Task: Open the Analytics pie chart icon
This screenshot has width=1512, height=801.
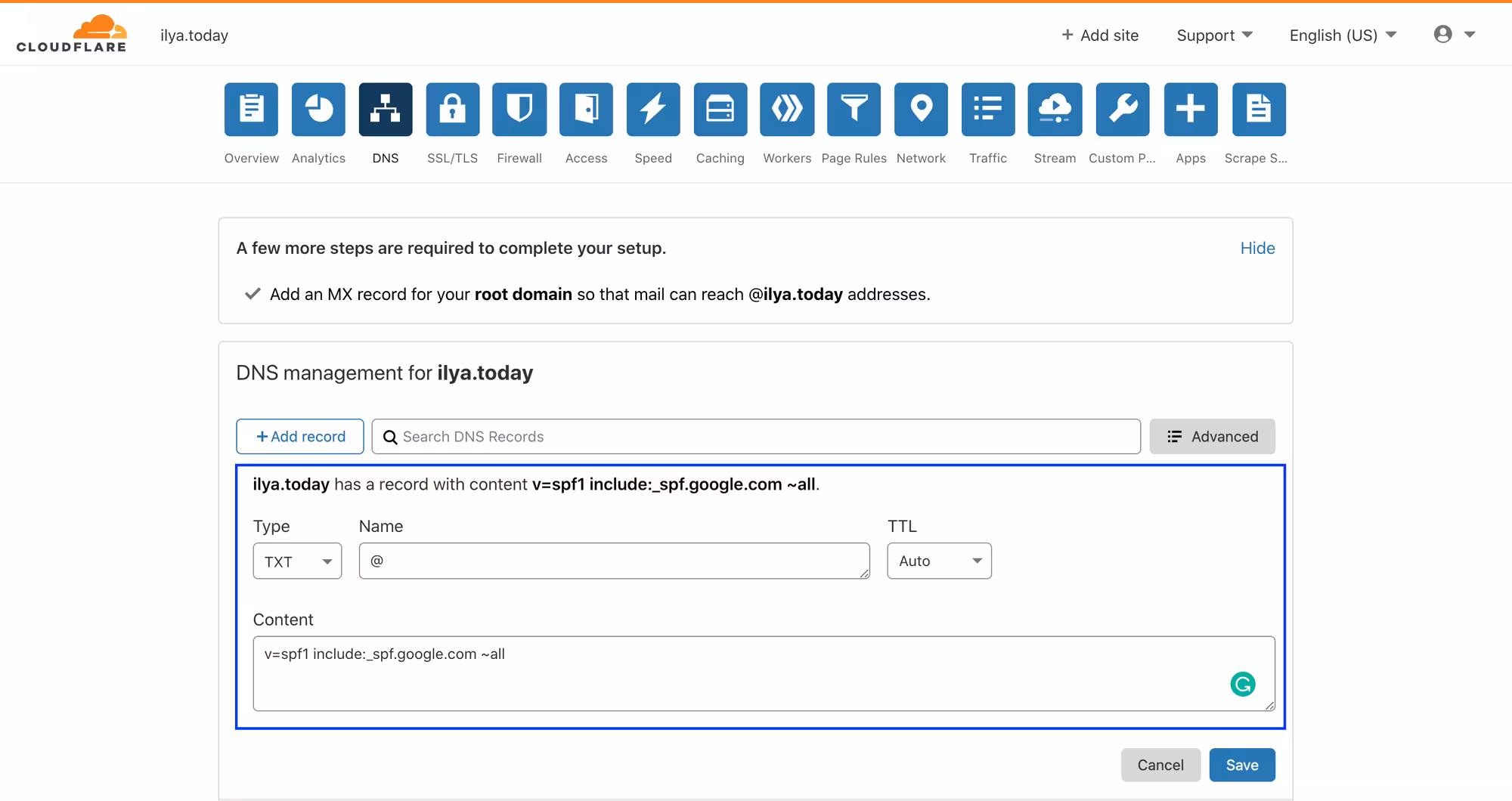Action: tap(318, 110)
